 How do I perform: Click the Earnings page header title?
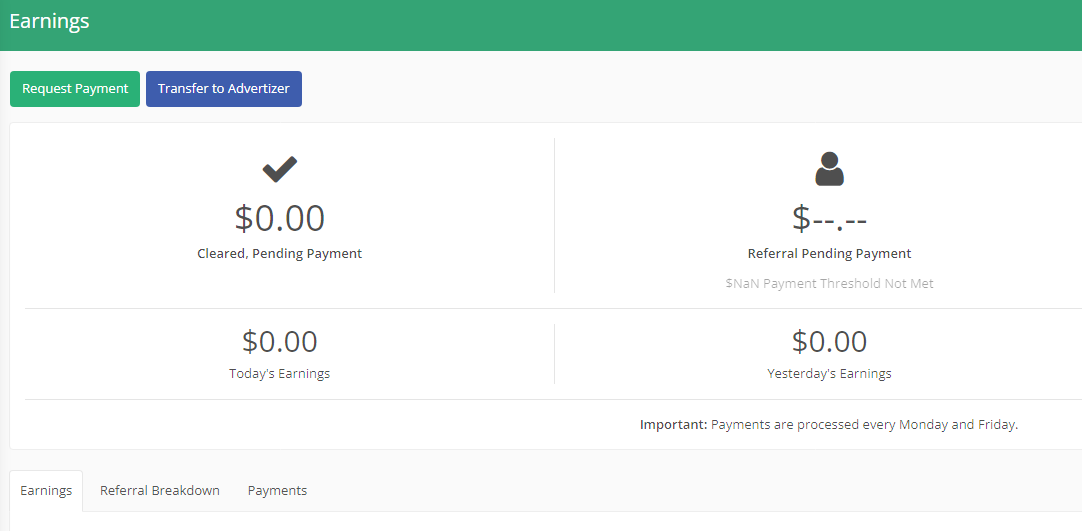pyautogui.click(x=49, y=21)
